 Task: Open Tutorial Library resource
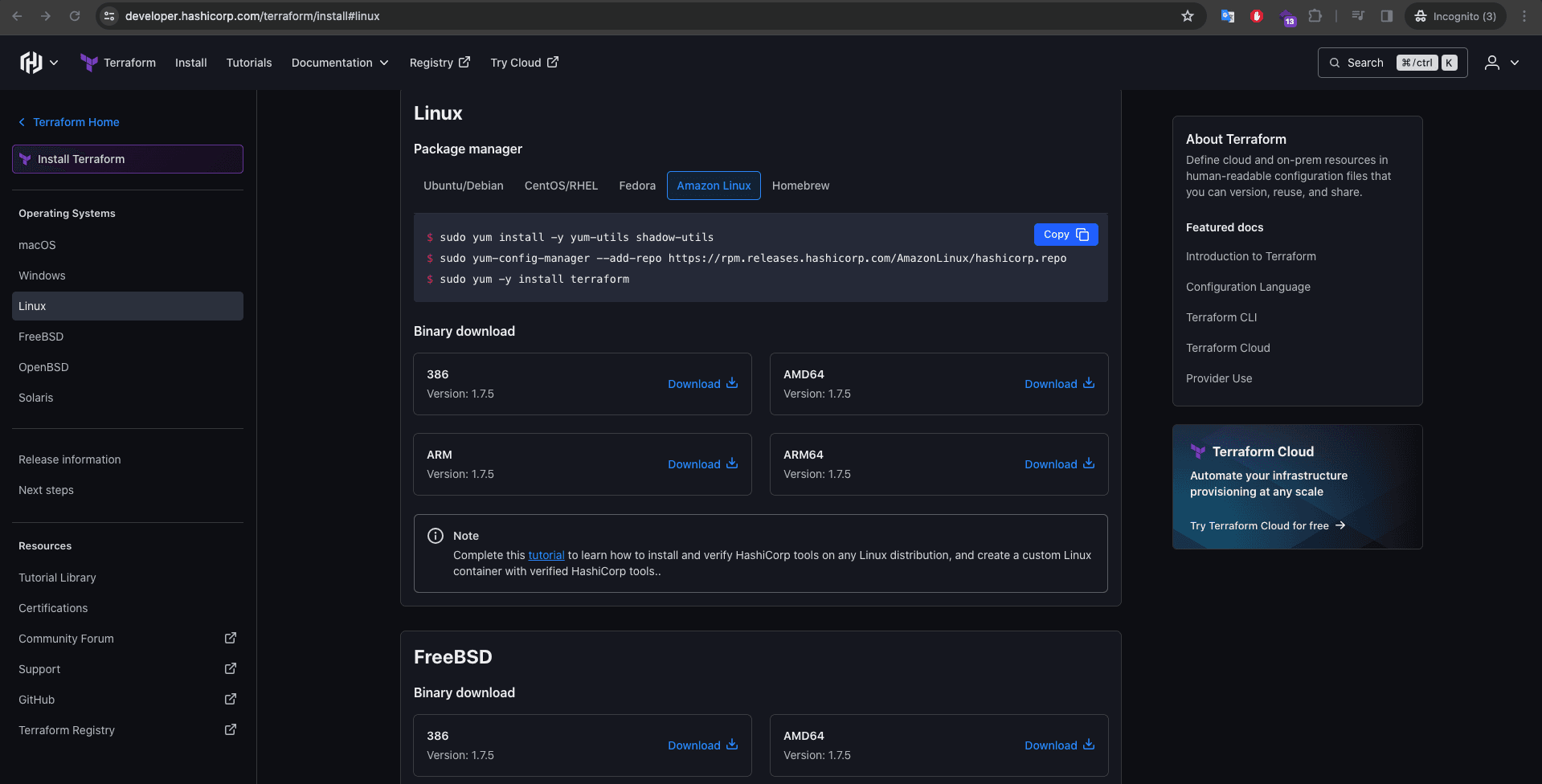(57, 578)
